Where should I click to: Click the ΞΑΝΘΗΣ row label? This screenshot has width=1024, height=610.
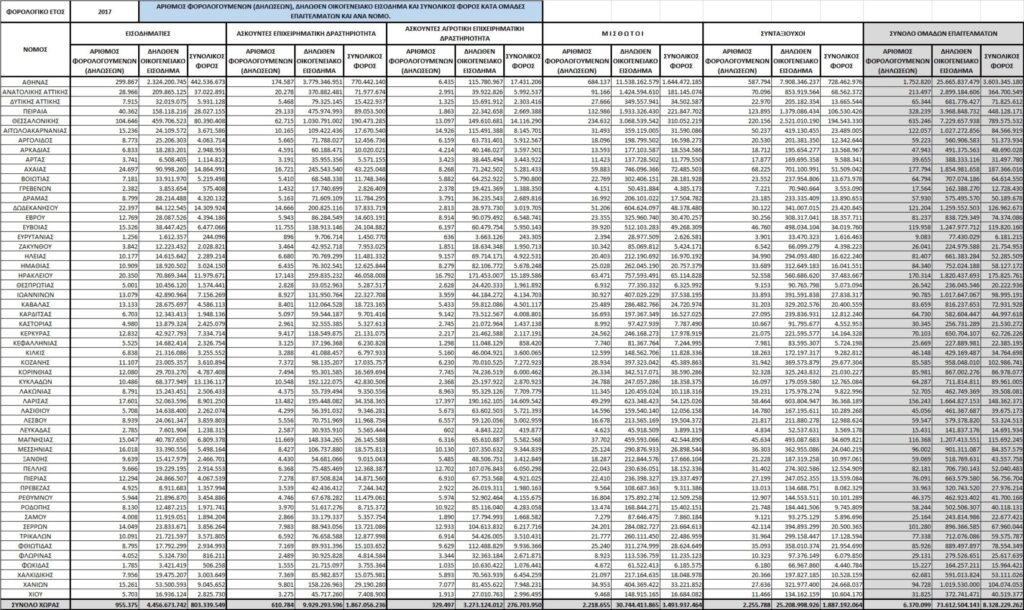coord(35,458)
